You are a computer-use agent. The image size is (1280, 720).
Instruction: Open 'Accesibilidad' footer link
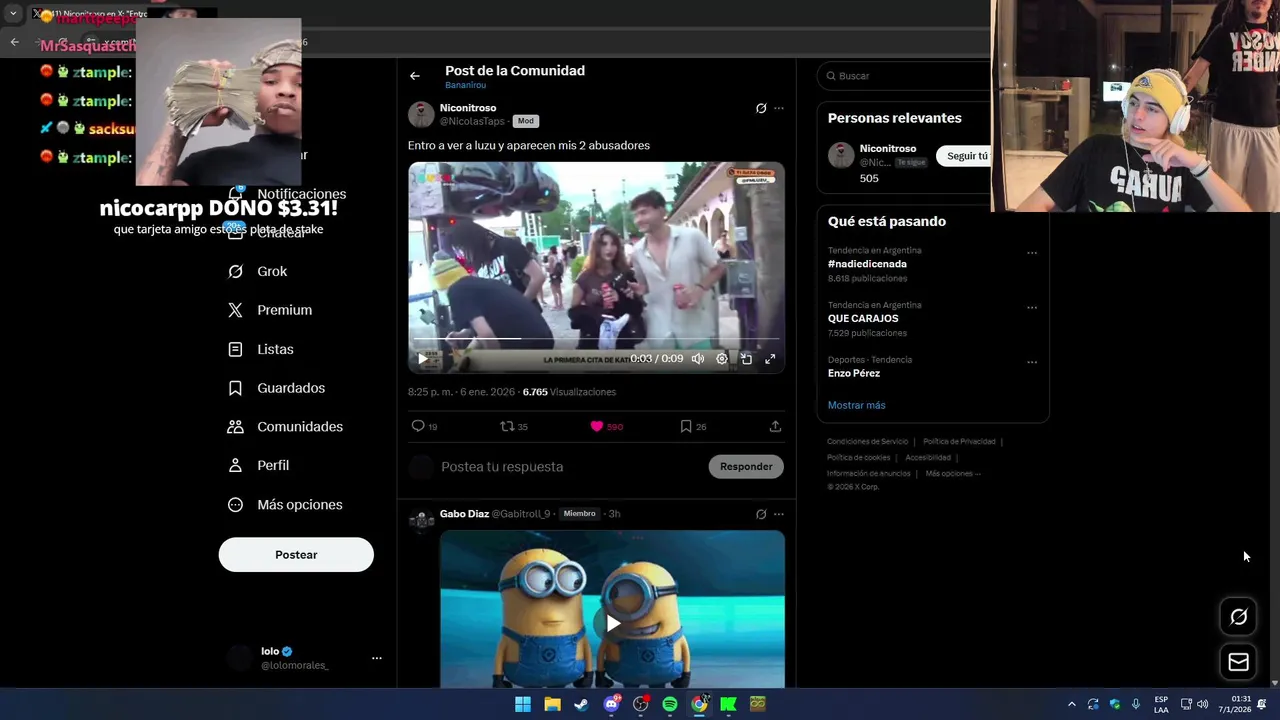click(928, 458)
